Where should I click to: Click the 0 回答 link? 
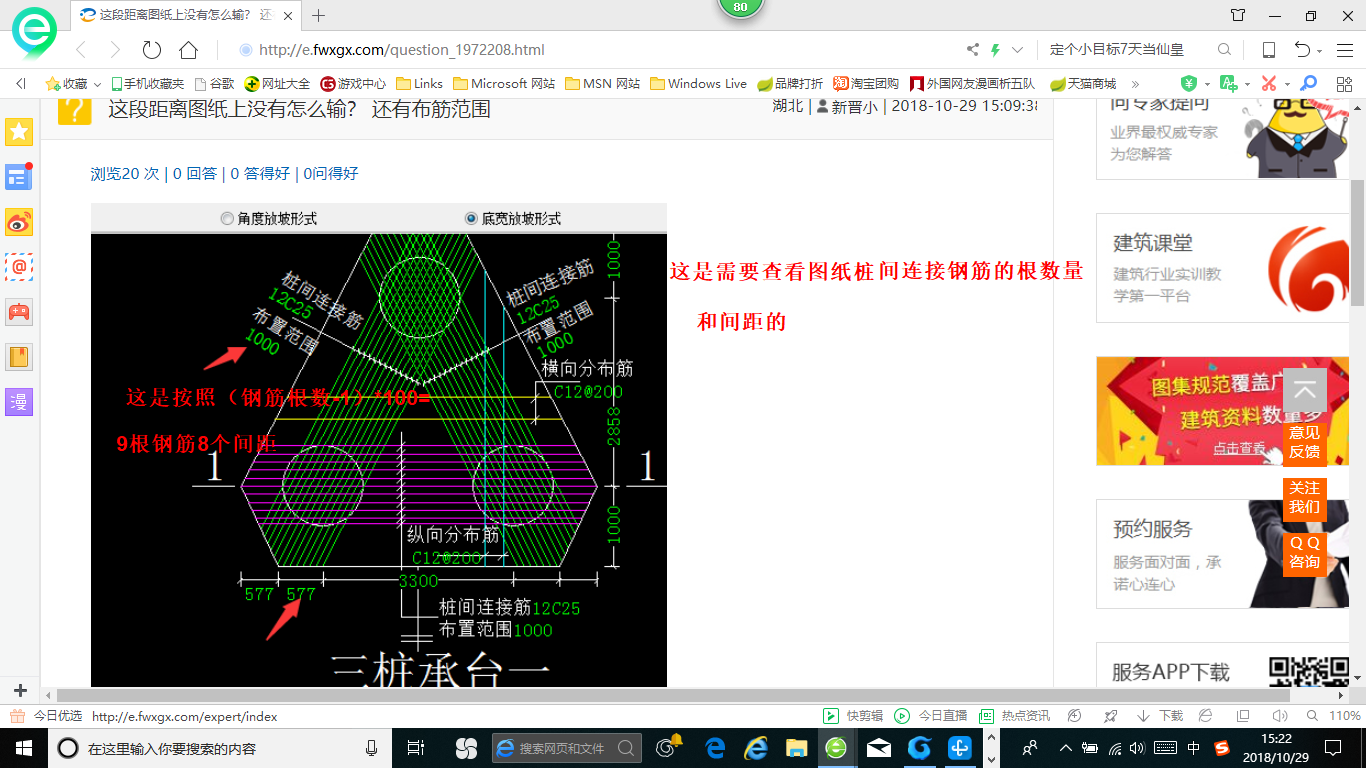pyautogui.click(x=195, y=174)
